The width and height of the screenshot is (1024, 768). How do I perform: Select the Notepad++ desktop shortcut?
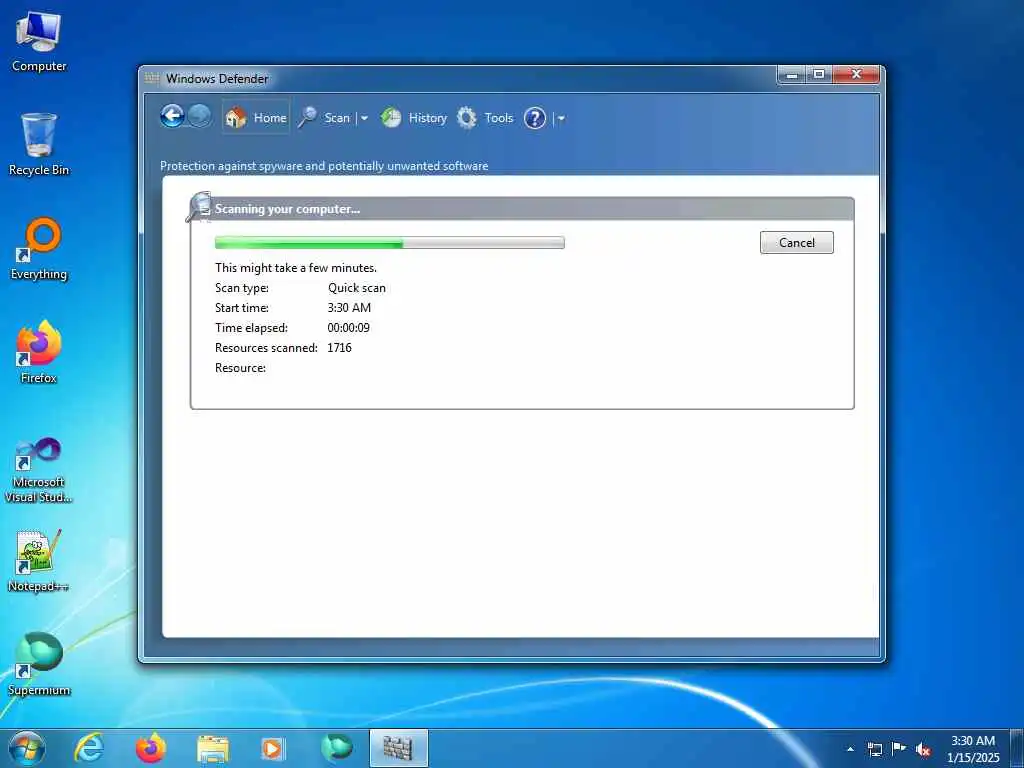pyautogui.click(x=39, y=560)
